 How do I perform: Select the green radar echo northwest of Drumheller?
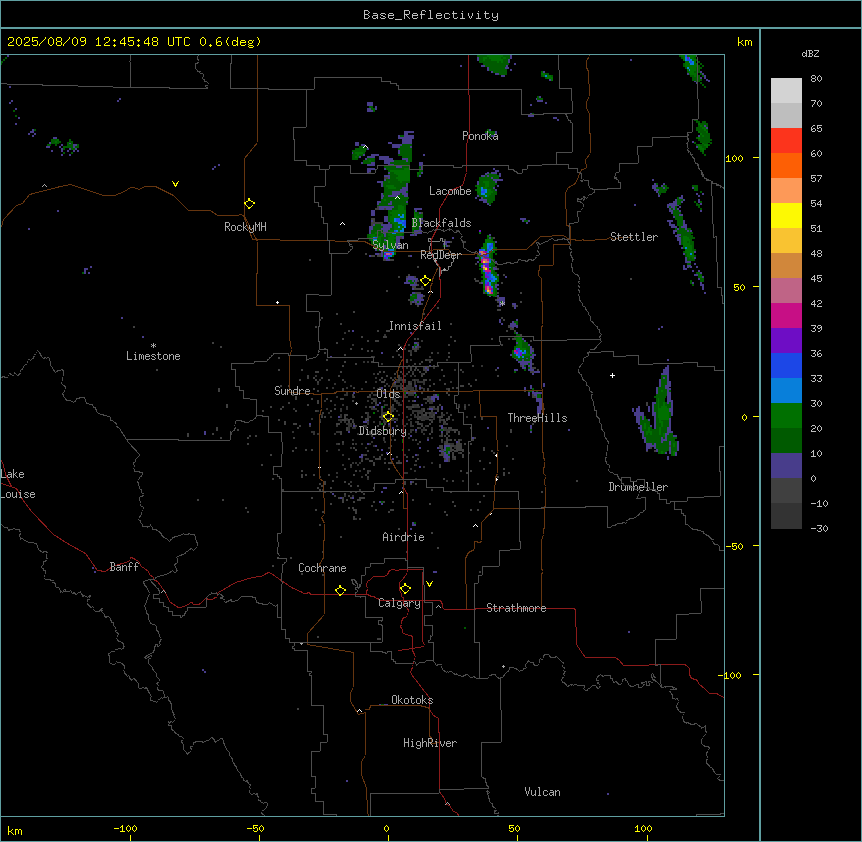(x=657, y=413)
